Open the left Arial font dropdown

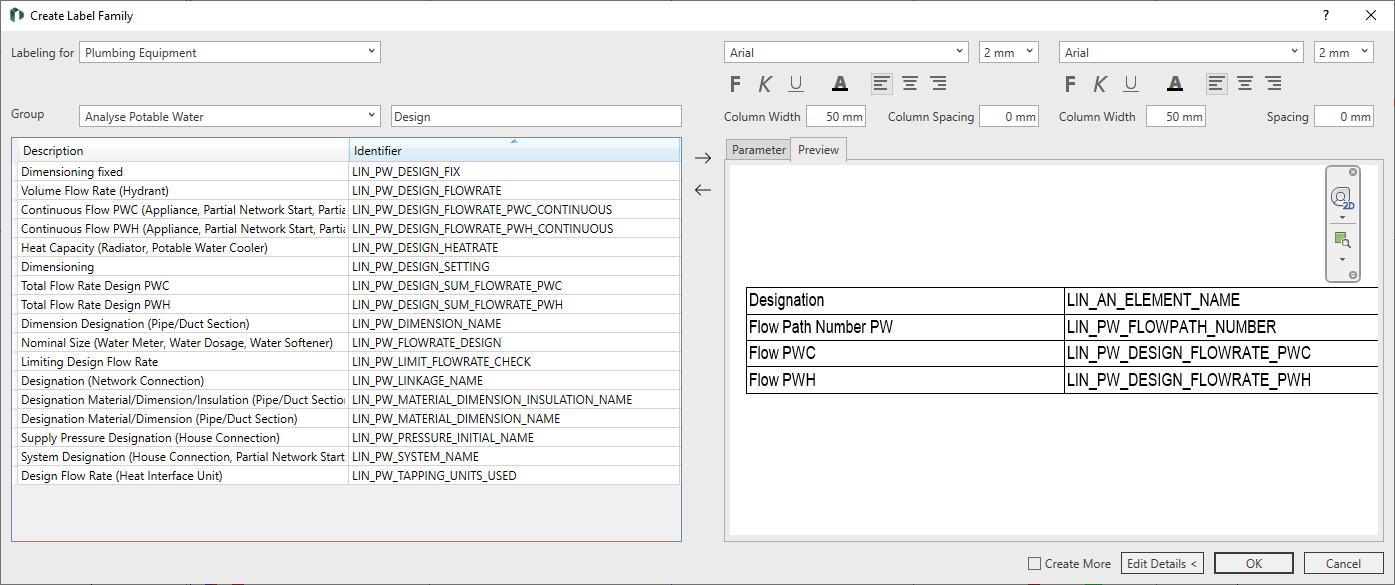(x=846, y=53)
